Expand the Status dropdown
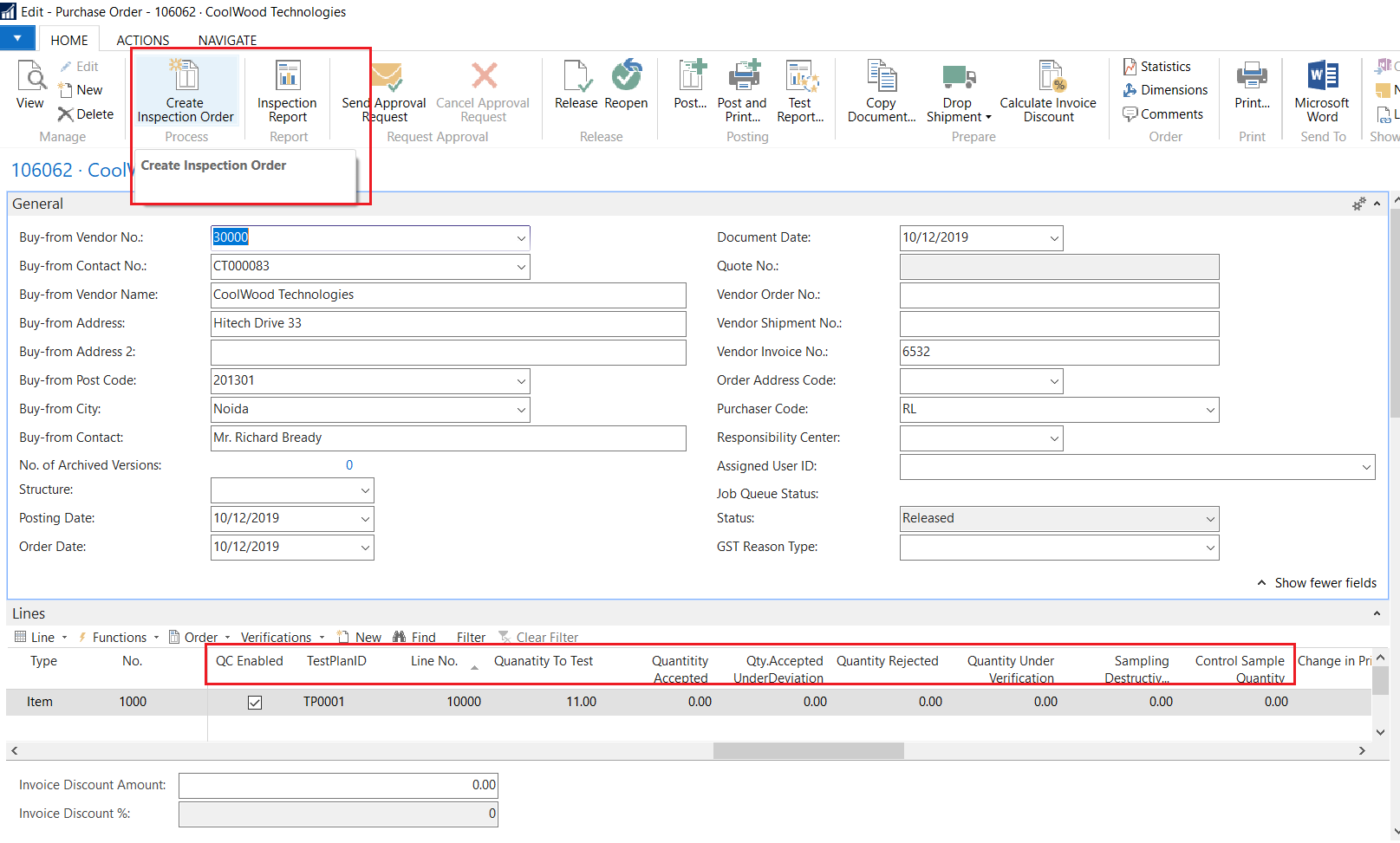This screenshot has height=843, width=1400. tap(1210, 519)
